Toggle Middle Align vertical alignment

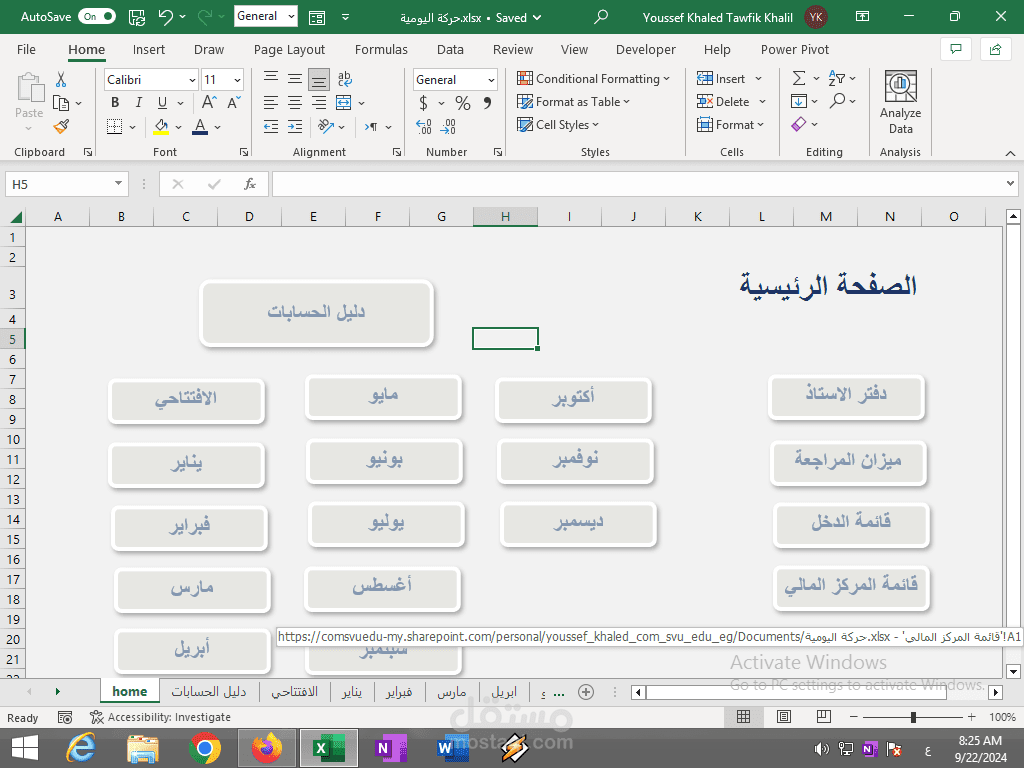(x=295, y=80)
